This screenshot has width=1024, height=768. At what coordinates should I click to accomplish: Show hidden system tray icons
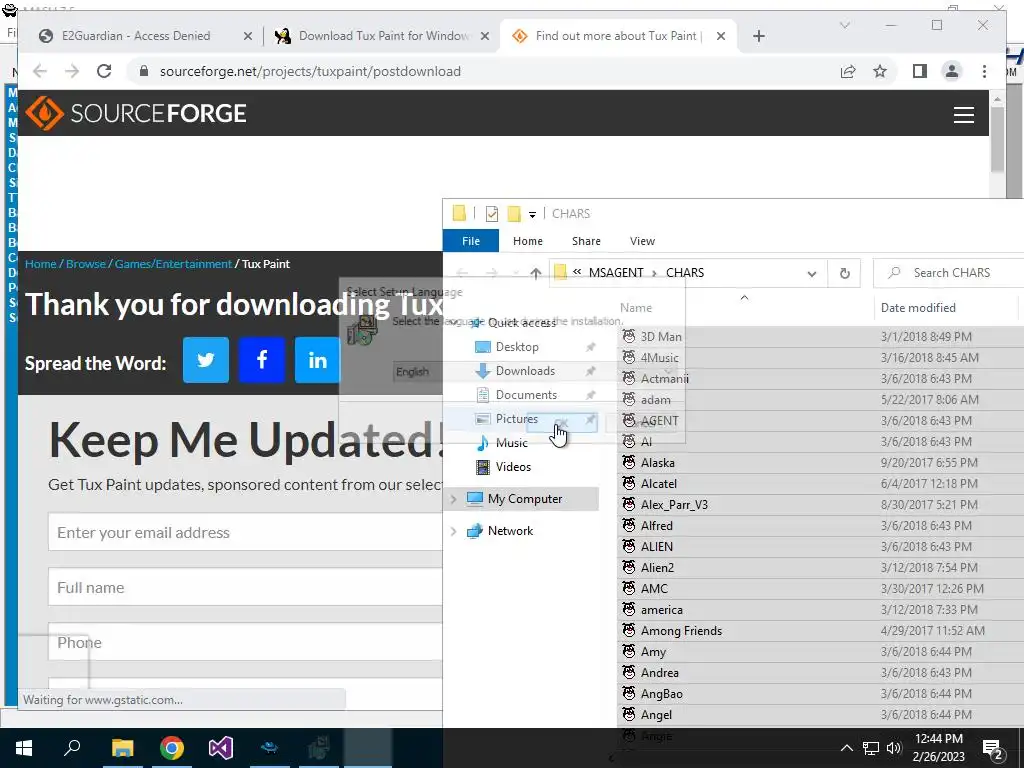coord(846,748)
